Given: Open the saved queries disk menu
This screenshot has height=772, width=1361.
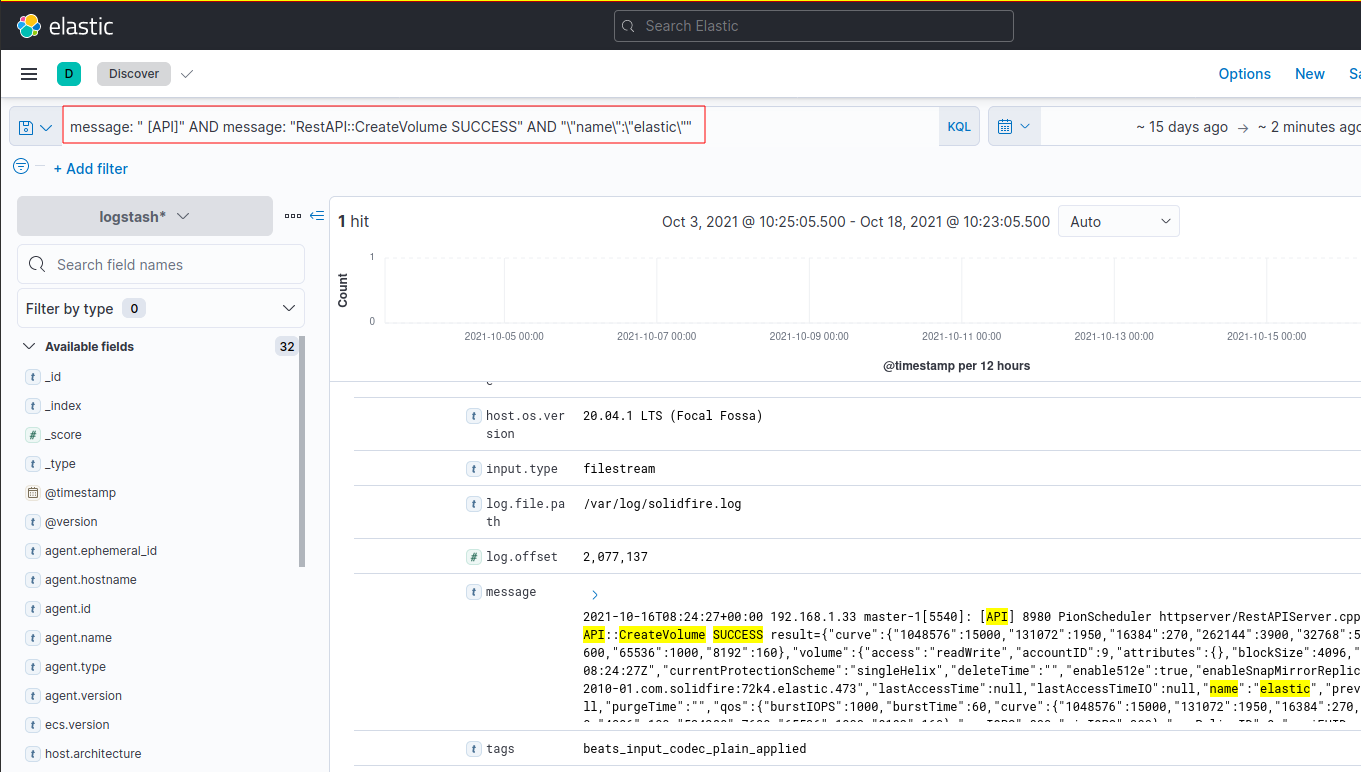Looking at the screenshot, I should [x=35, y=127].
